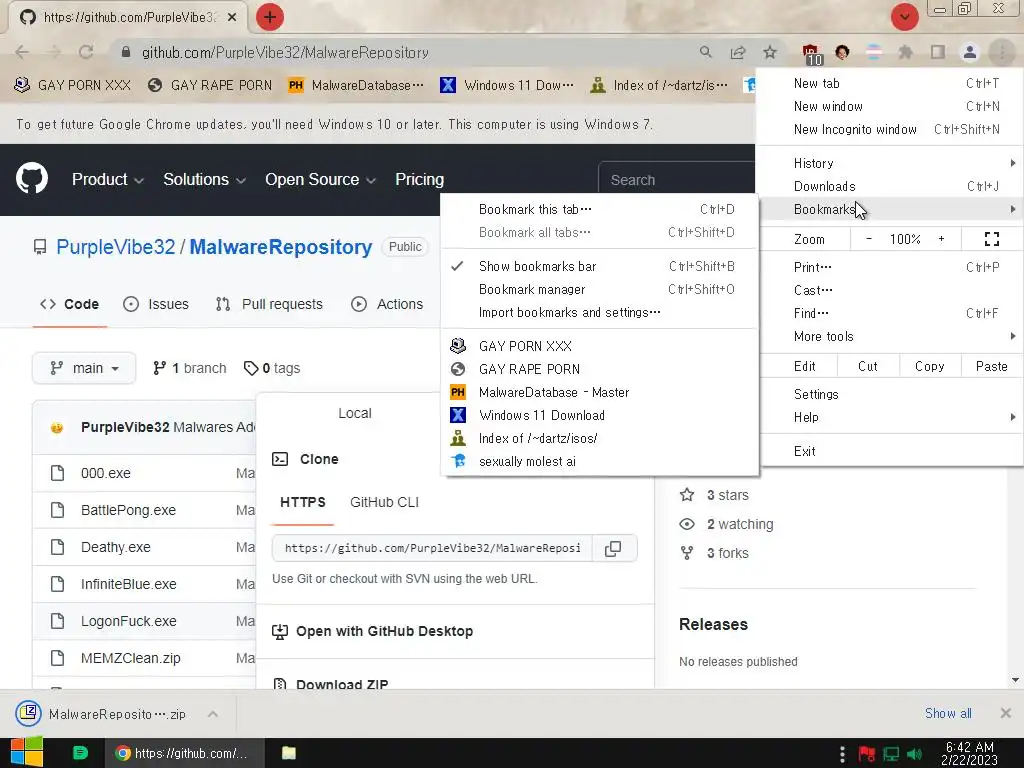This screenshot has width=1024, height=768.
Task: Click the file icon beside 000.exe
Action: click(x=57, y=473)
